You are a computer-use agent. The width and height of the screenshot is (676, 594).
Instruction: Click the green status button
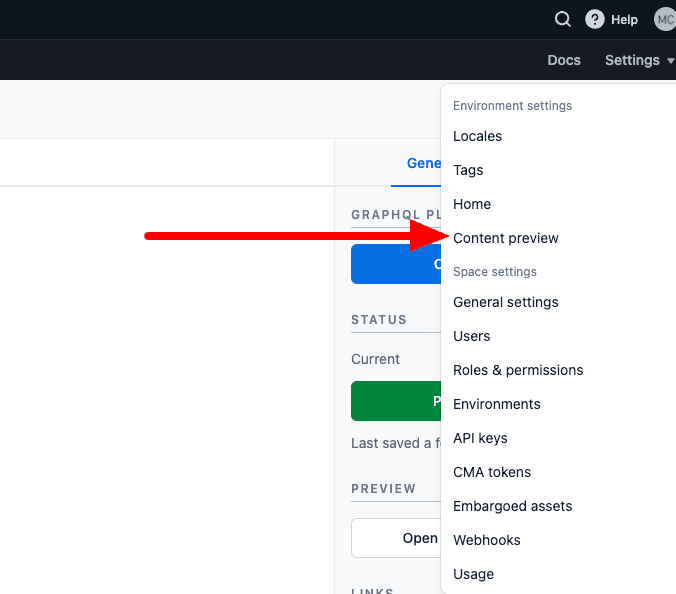395,401
